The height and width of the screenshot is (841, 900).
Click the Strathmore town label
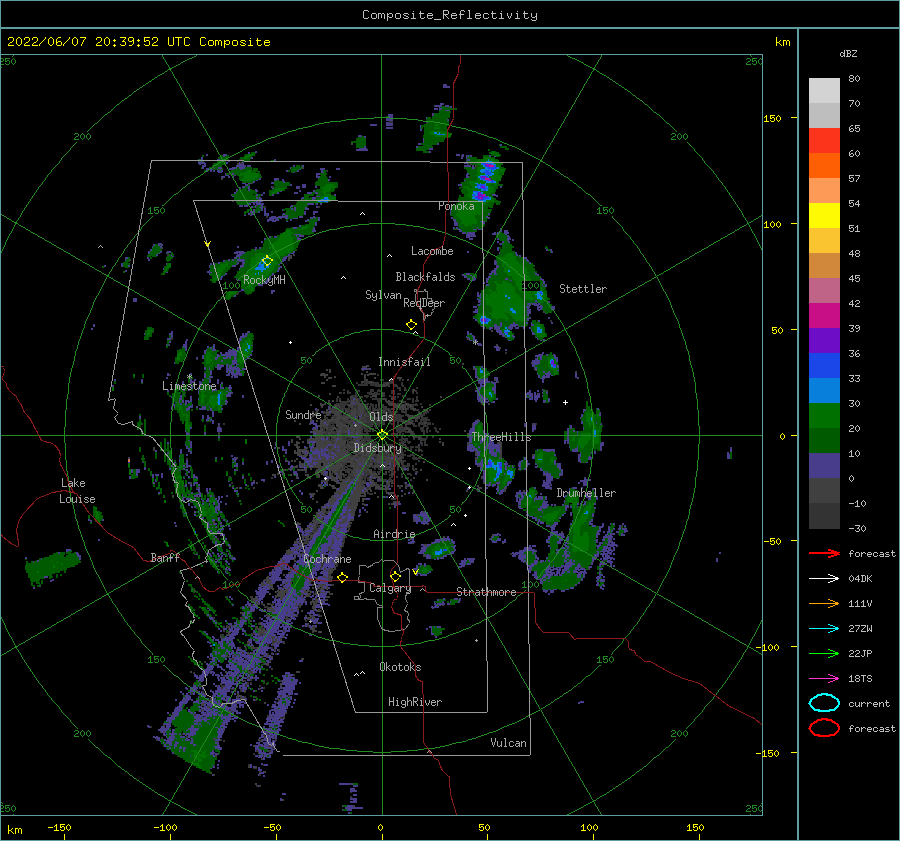[486, 592]
